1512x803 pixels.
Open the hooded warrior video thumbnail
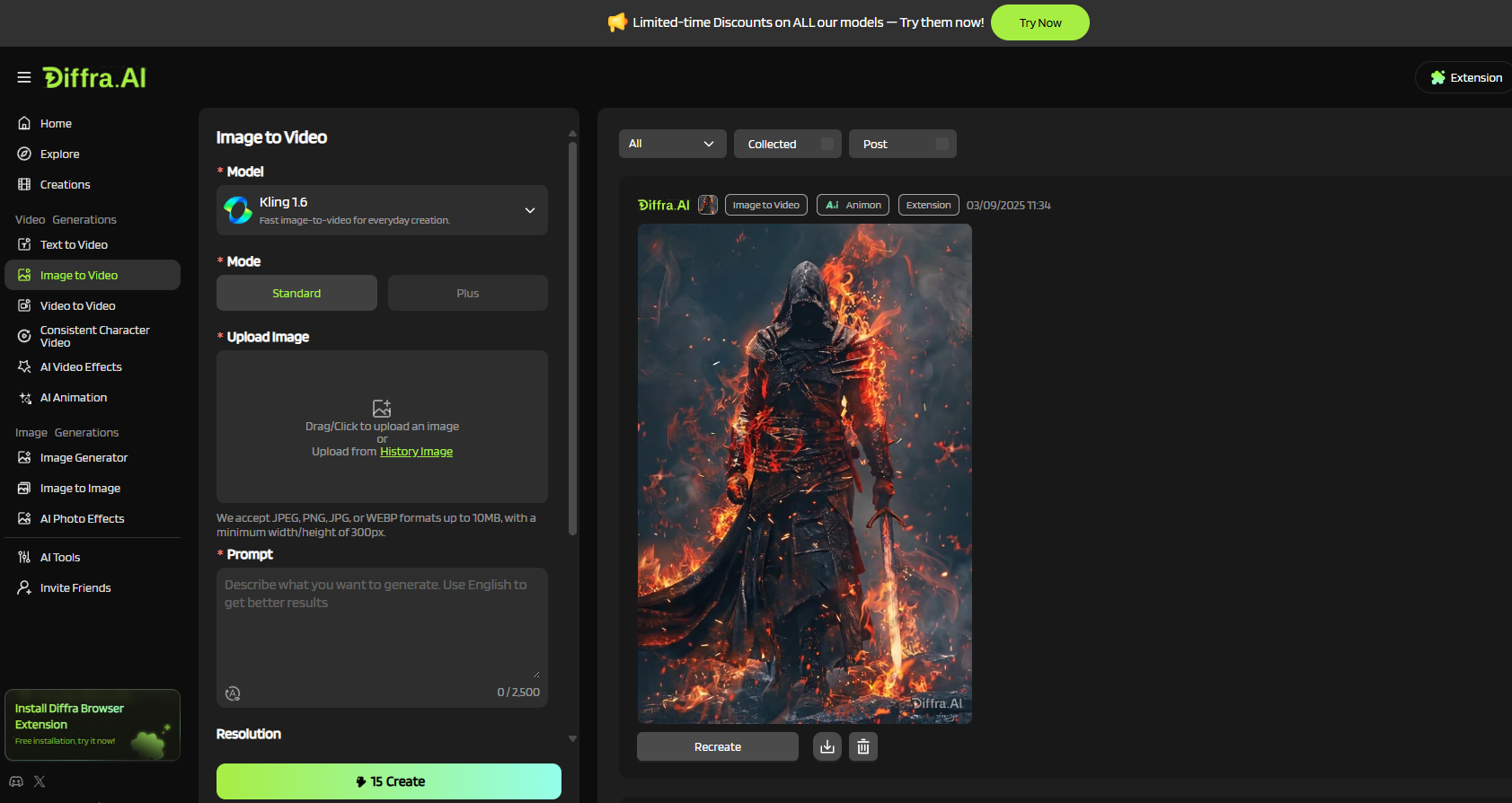805,473
